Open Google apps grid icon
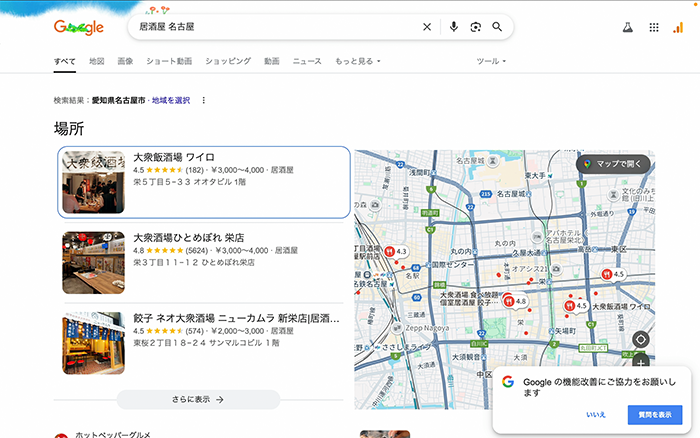 [654, 28]
